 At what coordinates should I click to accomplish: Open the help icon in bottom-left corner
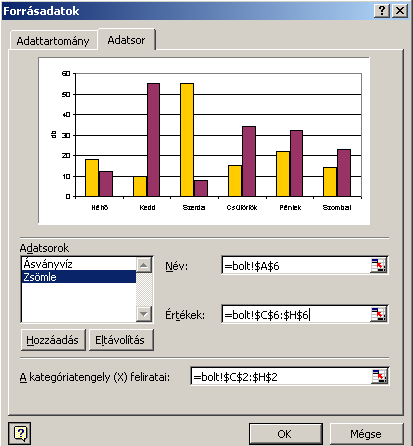[x=20, y=433]
